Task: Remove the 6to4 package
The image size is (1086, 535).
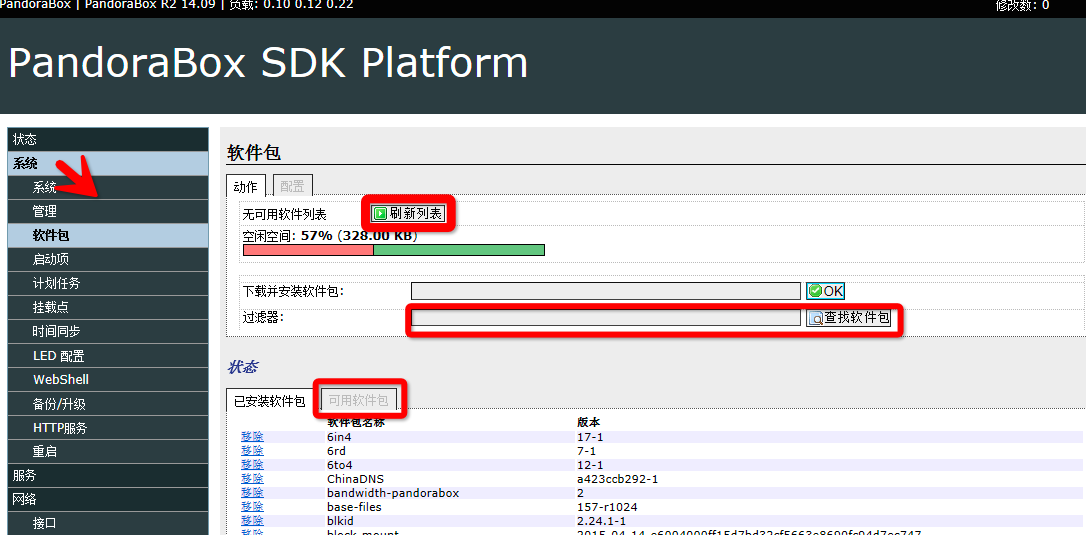Action: (x=252, y=465)
